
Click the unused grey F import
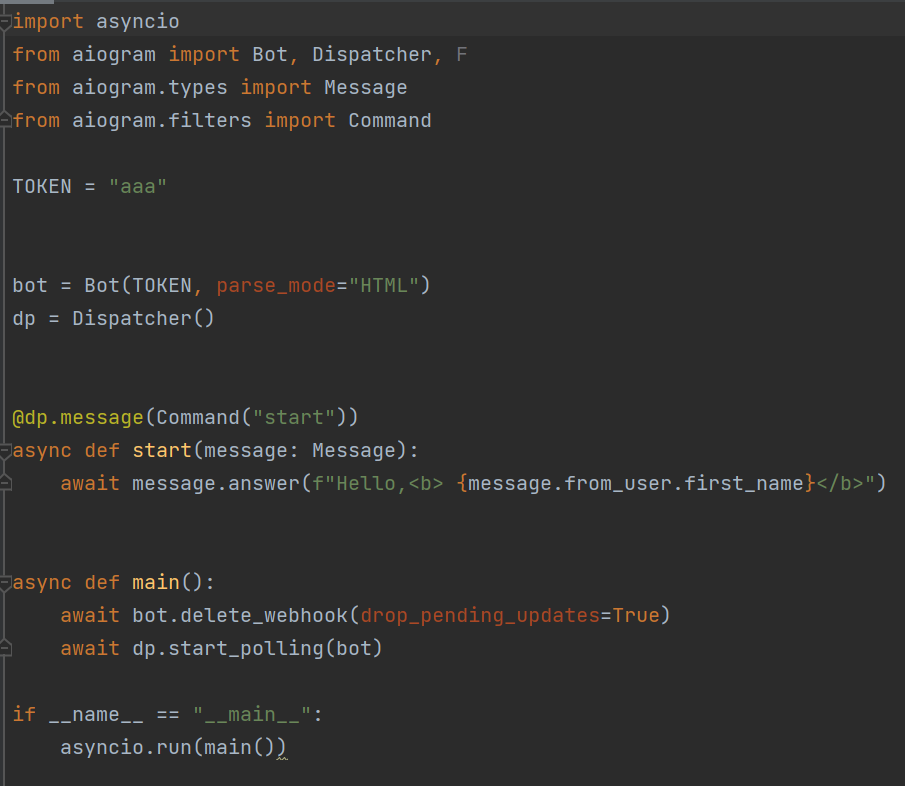pyautogui.click(x=462, y=55)
